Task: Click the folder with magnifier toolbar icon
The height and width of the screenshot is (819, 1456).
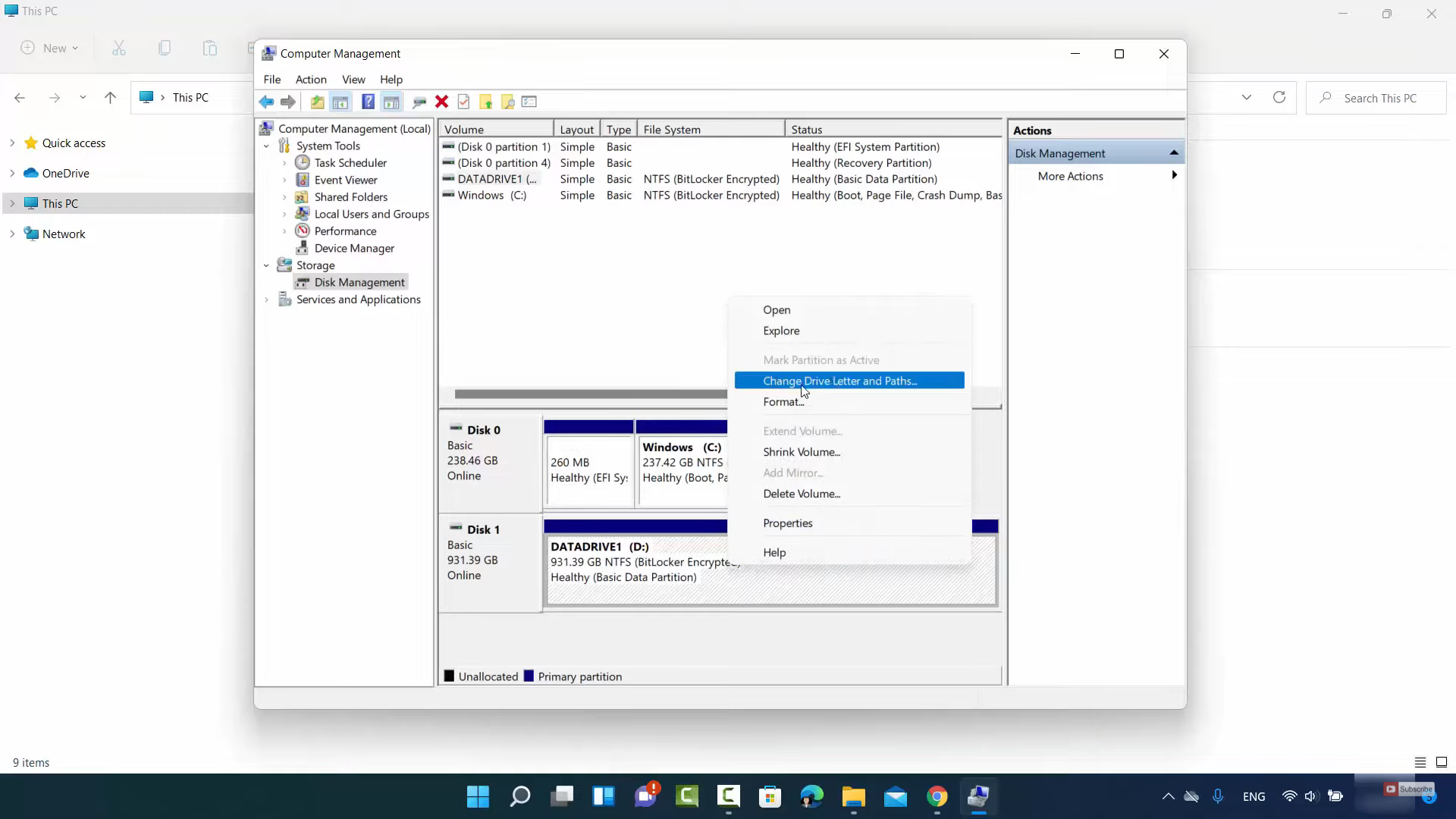Action: pos(508,102)
